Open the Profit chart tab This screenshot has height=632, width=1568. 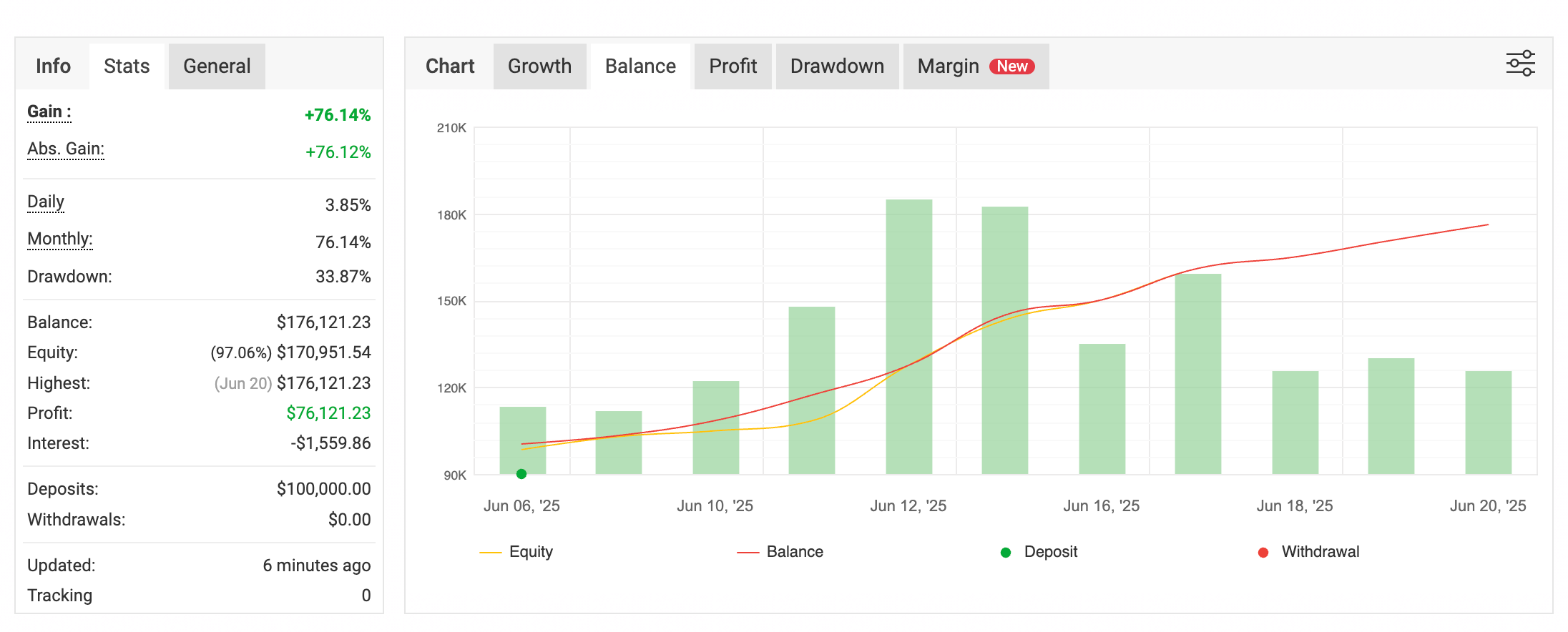732,66
